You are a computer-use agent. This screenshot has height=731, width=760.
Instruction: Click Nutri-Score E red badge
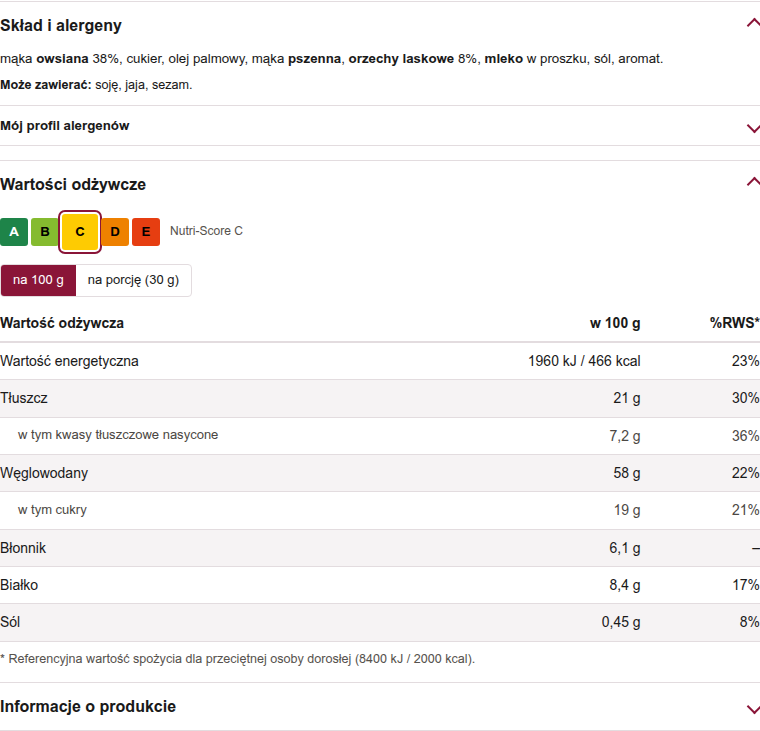point(146,232)
